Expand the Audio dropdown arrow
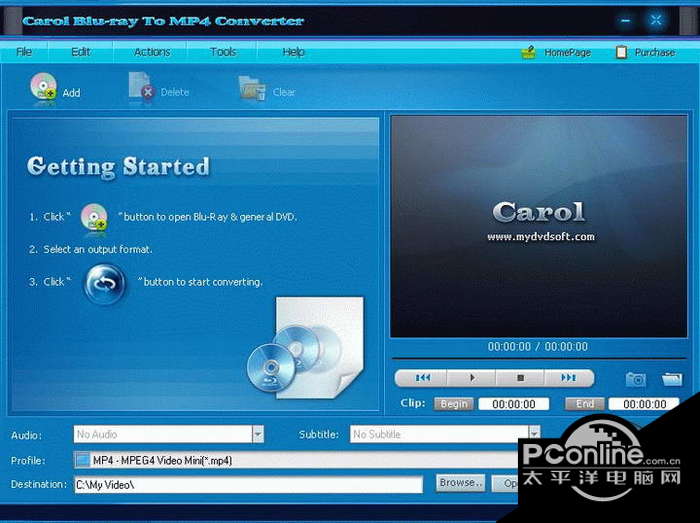The width and height of the screenshot is (700, 523). [x=258, y=434]
